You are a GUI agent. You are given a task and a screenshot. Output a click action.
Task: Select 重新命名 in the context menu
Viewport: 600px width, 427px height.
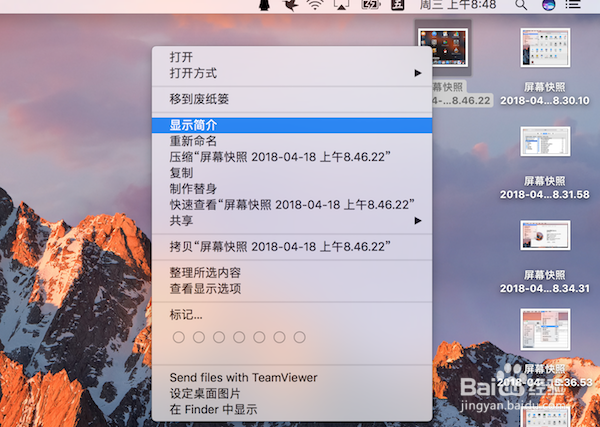(292, 141)
